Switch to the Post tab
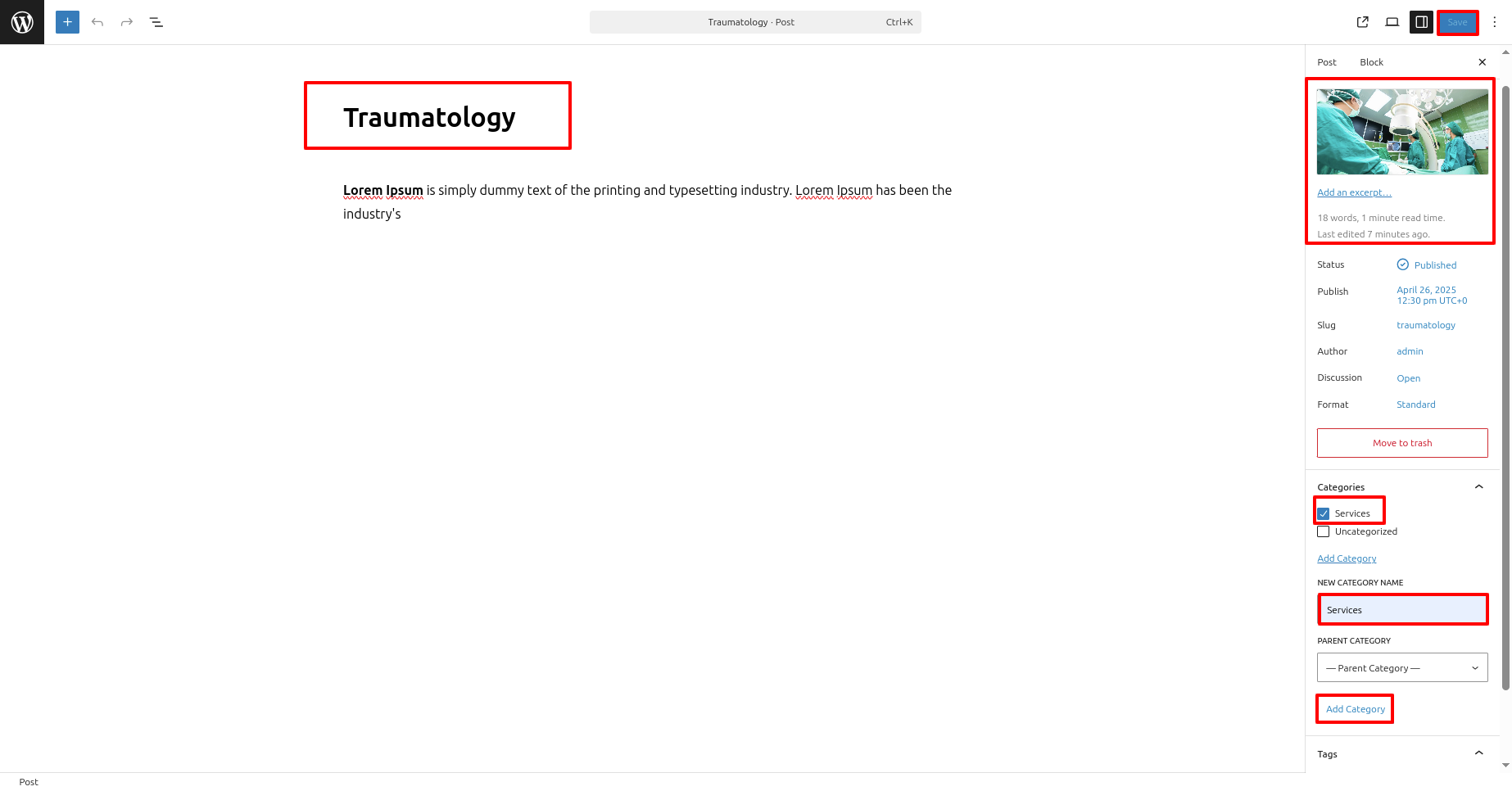 coord(1327,62)
